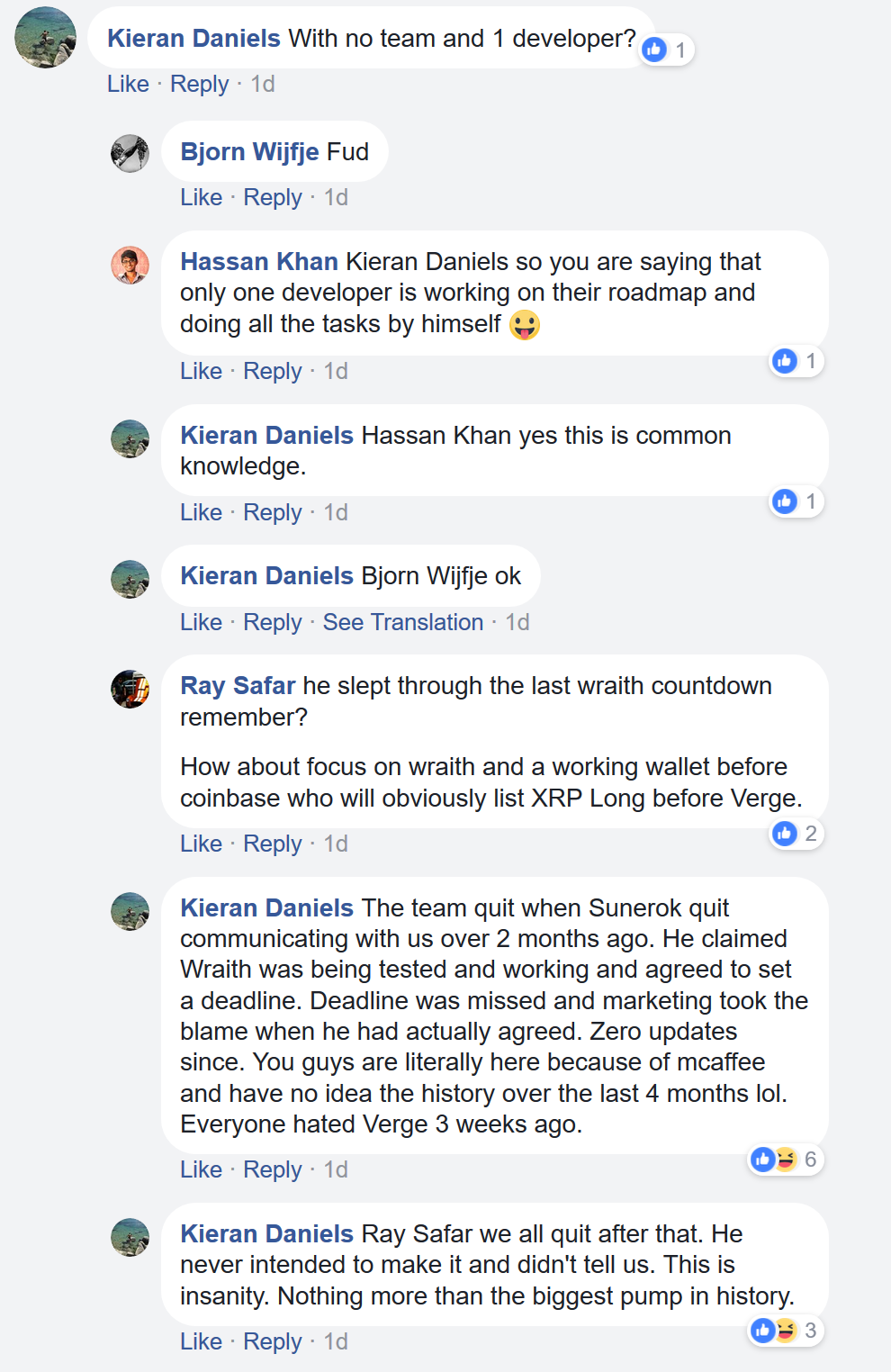Like Hassan Khan's comment
The image size is (891, 1372).
coord(201,371)
